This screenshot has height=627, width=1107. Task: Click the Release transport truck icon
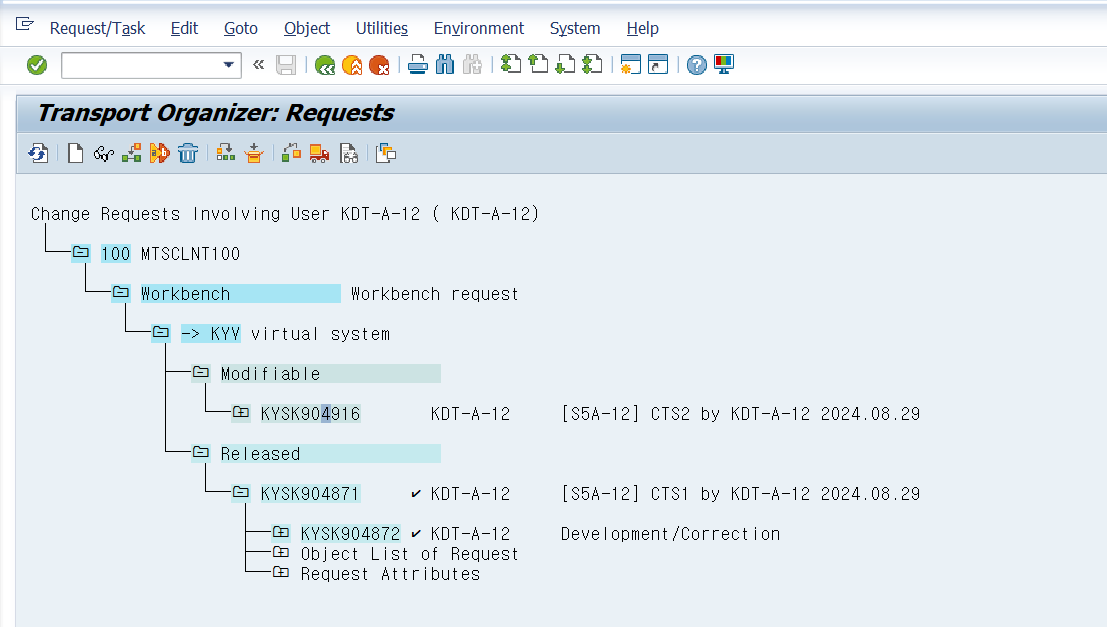pos(319,153)
